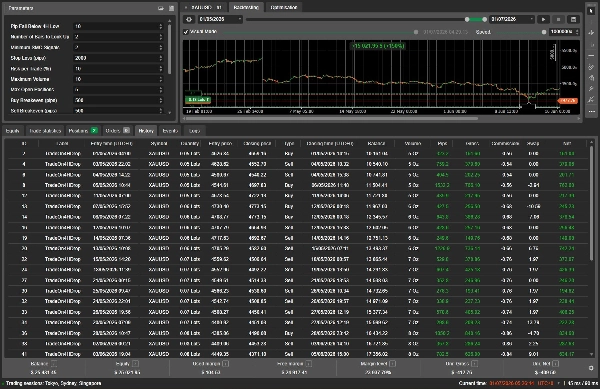600x389 pixels.
Task: Switch to the Optimization tab
Action: [284, 7]
